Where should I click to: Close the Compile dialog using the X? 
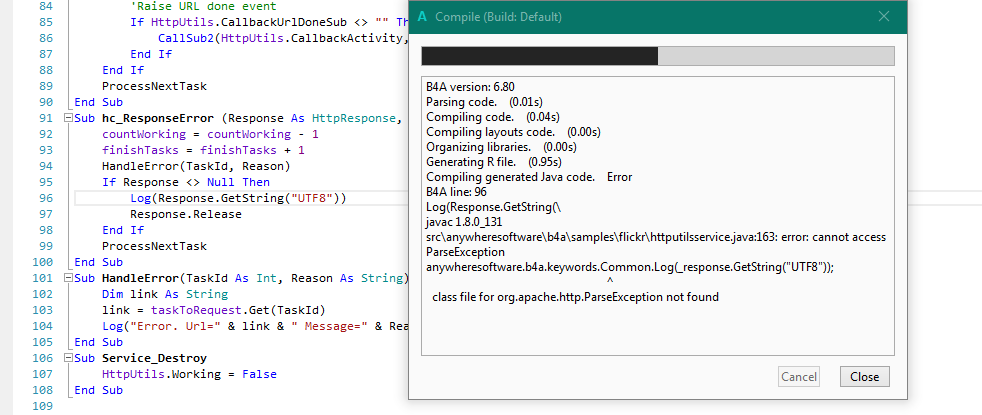pyautogui.click(x=884, y=17)
